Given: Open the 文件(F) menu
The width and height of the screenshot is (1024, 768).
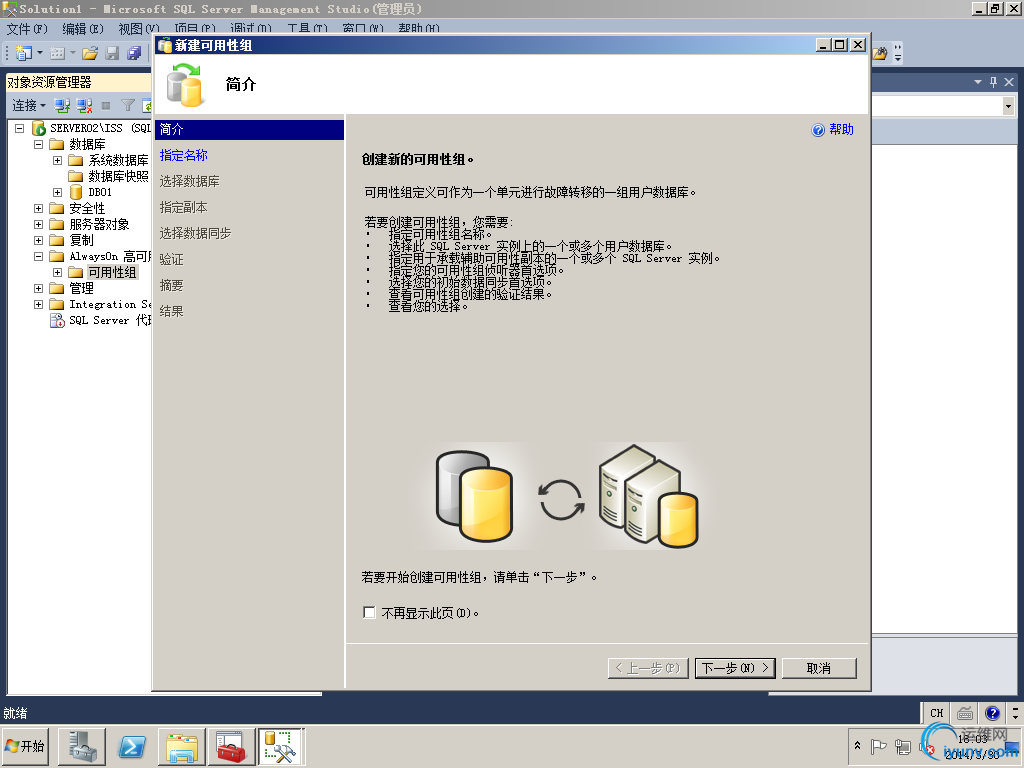Looking at the screenshot, I should pos(27,29).
